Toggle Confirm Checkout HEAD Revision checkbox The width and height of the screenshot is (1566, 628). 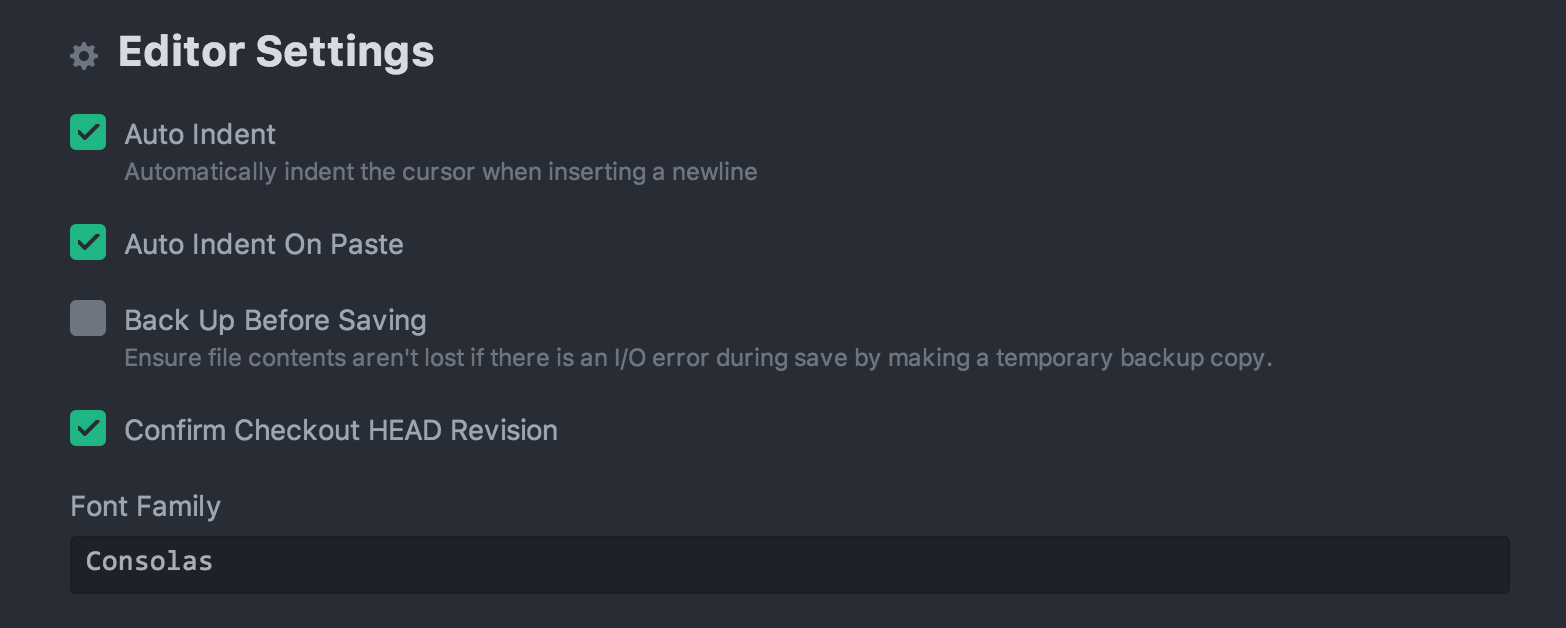click(88, 427)
